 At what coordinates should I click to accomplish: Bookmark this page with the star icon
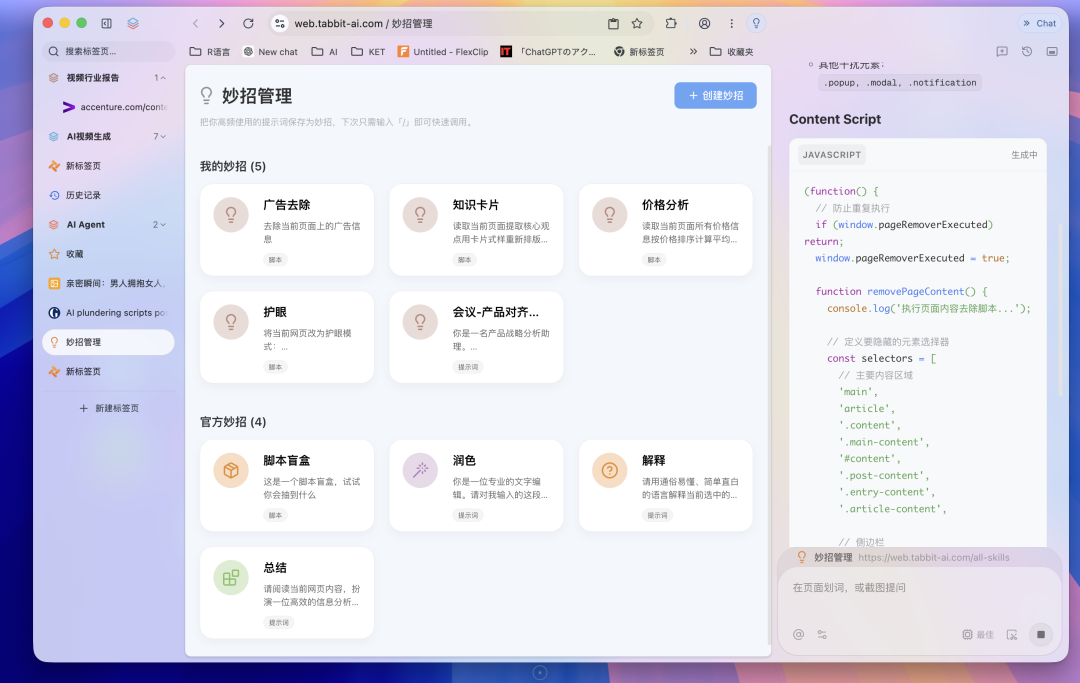coord(637,23)
